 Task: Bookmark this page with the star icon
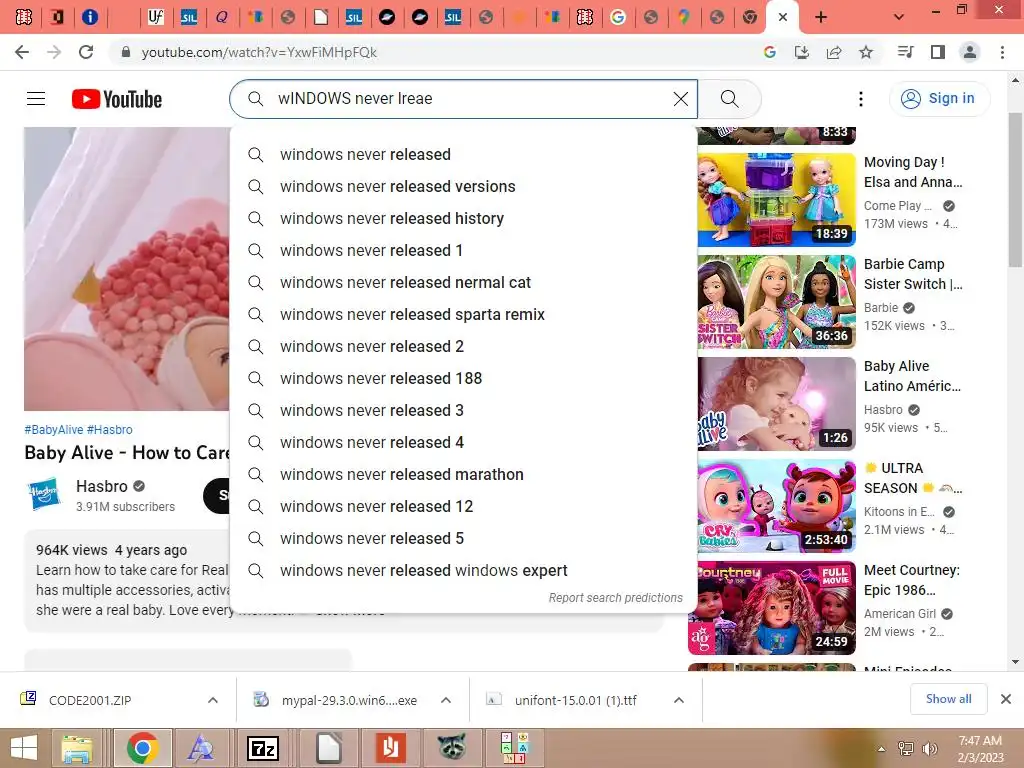[x=866, y=52]
